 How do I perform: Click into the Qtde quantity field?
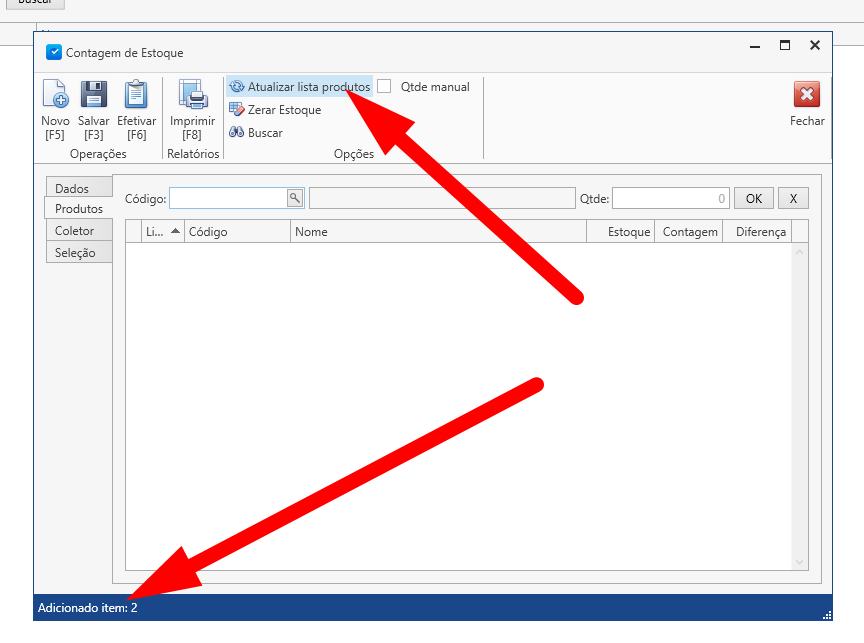669,198
